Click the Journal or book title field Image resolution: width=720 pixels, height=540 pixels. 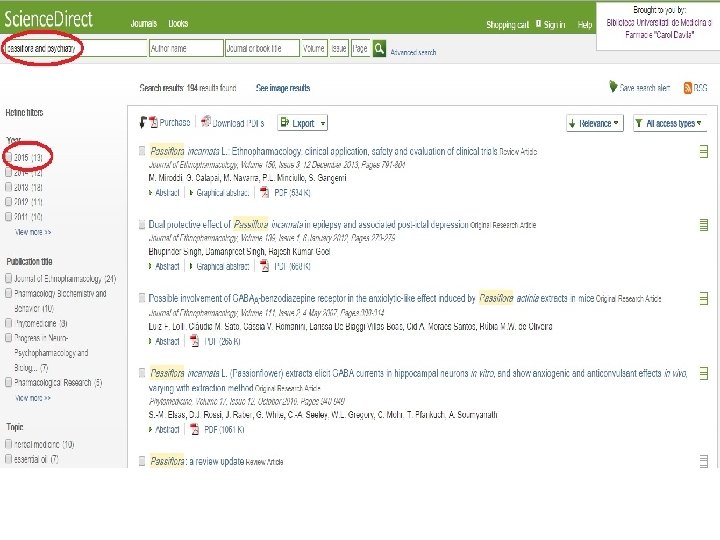coord(262,48)
